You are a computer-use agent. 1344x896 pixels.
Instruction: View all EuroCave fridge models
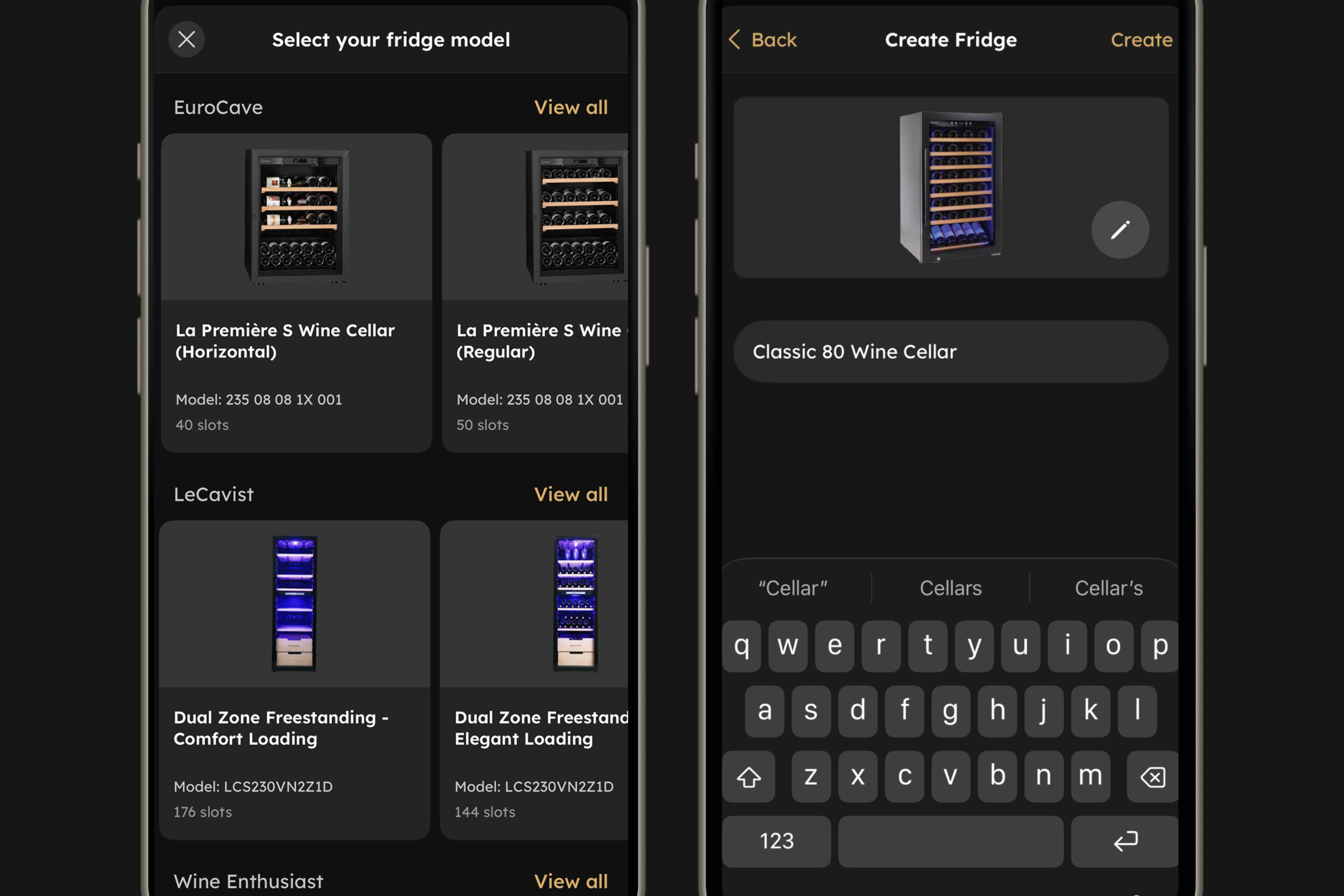click(x=571, y=107)
